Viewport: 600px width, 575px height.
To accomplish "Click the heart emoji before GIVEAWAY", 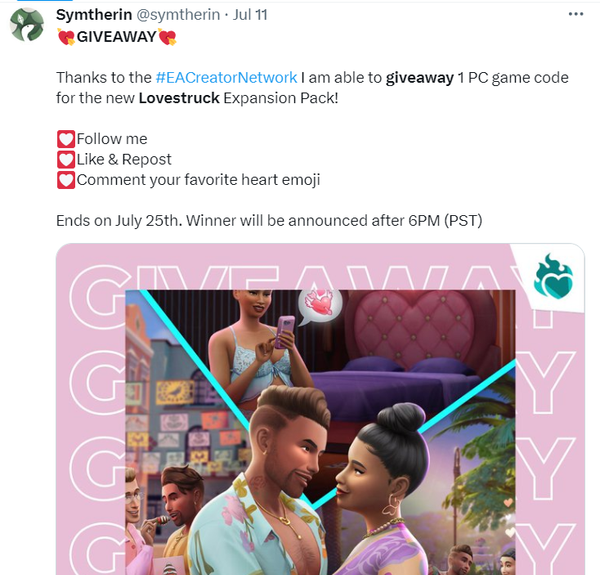I will pyautogui.click(x=66, y=37).
